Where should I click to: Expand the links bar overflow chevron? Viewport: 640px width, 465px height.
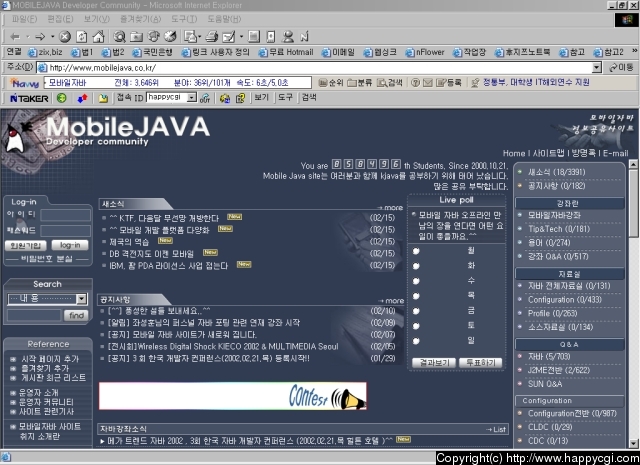(634, 51)
